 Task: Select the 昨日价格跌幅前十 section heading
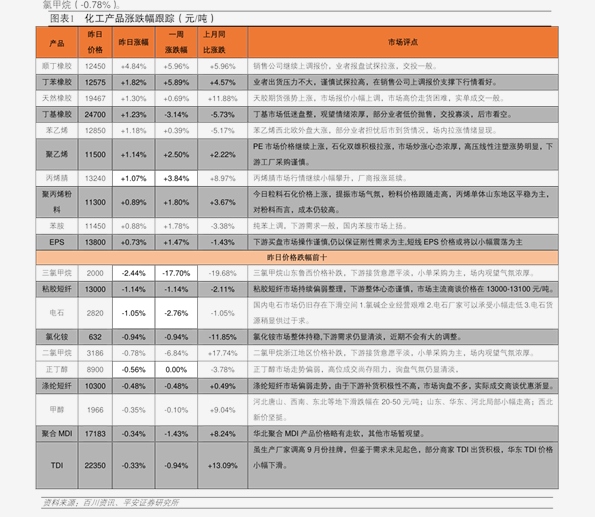(x=297, y=257)
